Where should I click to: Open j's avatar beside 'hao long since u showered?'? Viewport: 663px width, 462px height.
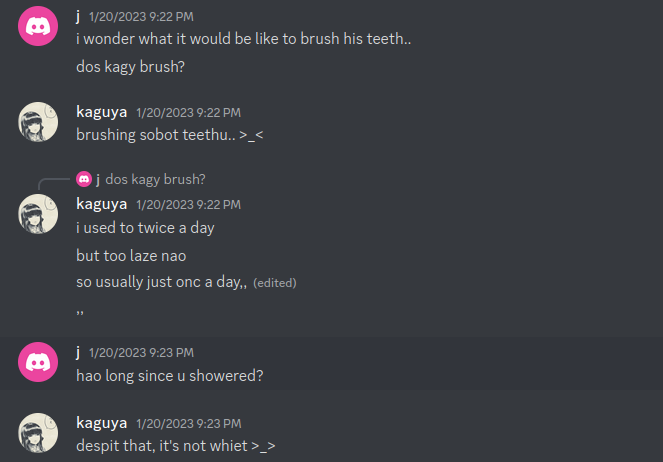38,361
